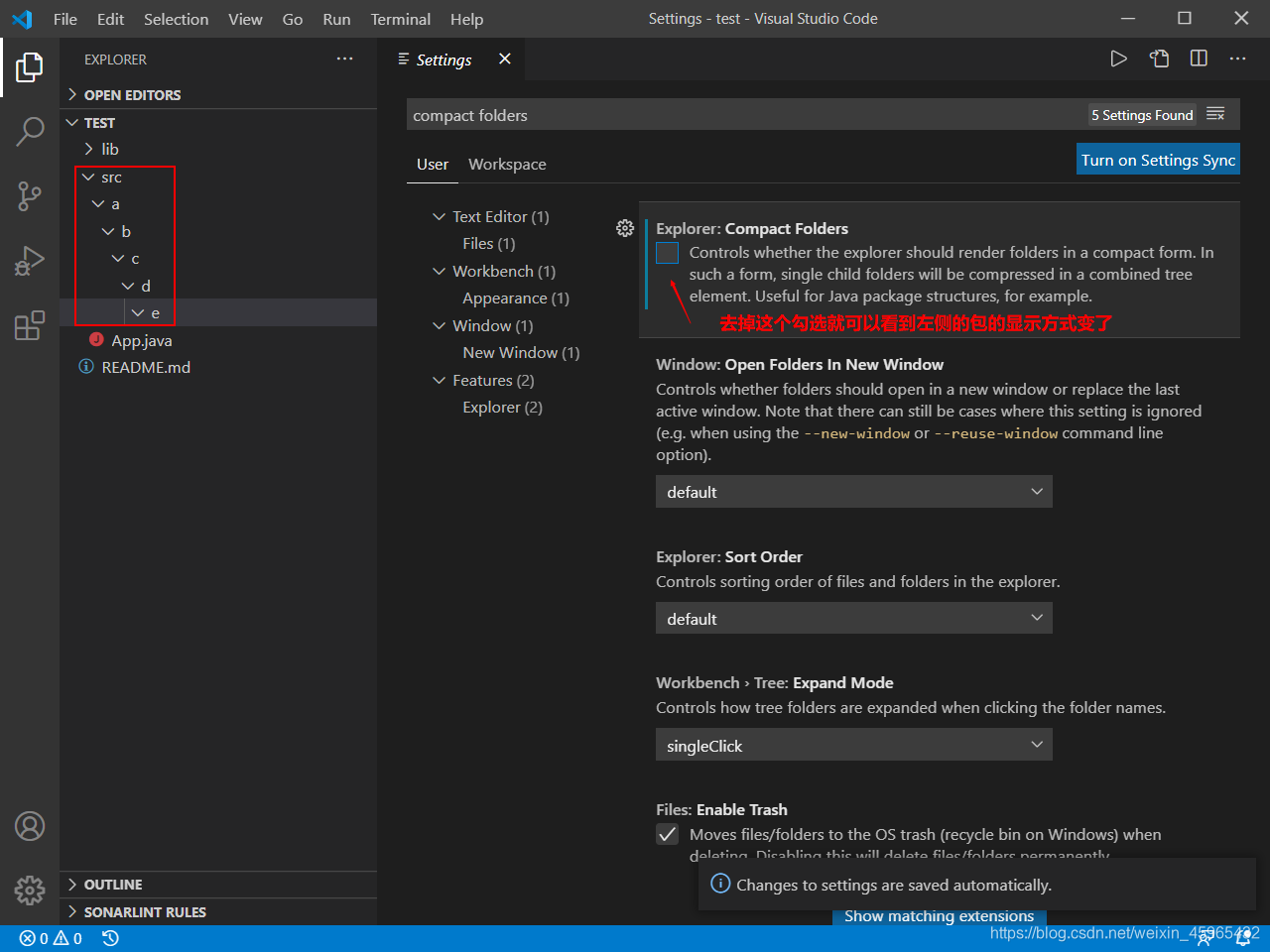1270x952 pixels.
Task: Open the Selection menu
Action: click(x=176, y=19)
